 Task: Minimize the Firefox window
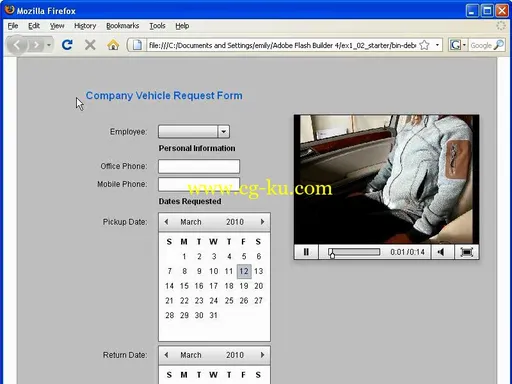472,11
